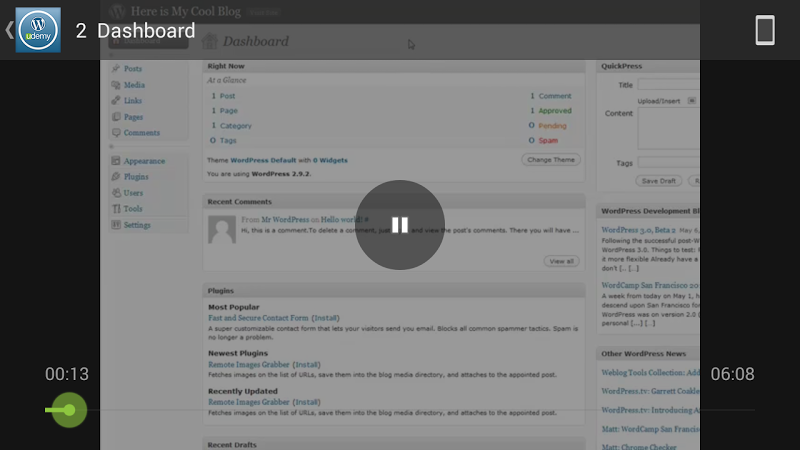Screen dimensions: 800x450
Task: Click the Comments bubble icon
Action: click(116, 133)
